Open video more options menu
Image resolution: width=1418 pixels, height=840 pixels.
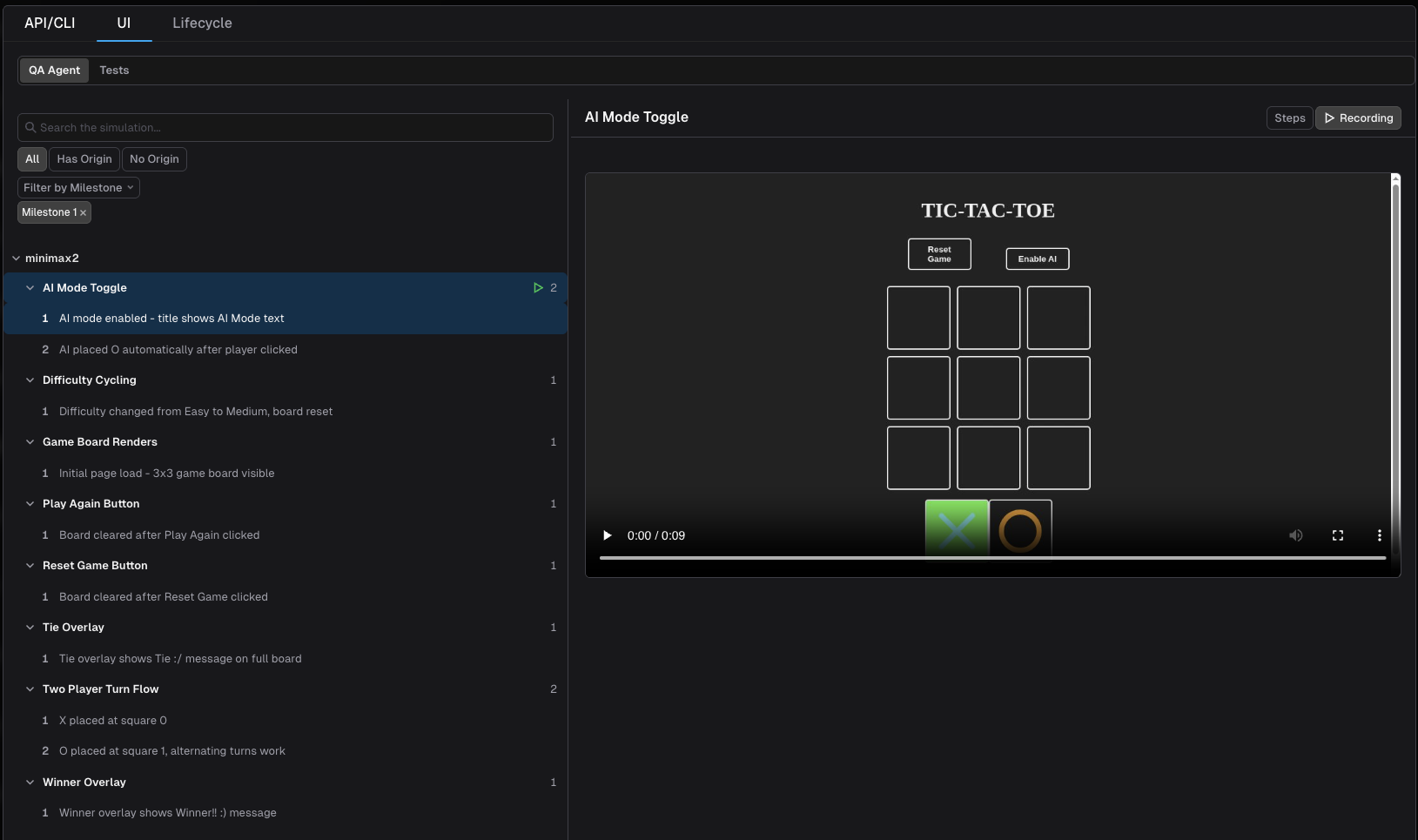click(x=1379, y=535)
